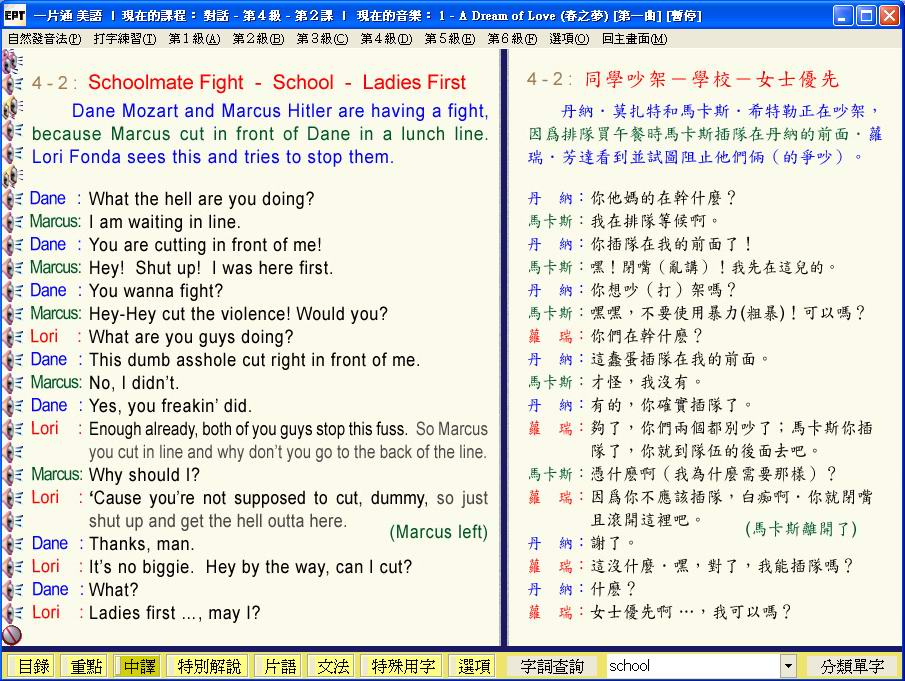Screen dimensions: 905x681
Task: Toggle the 重點 key points button
Action: pyautogui.click(x=85, y=666)
